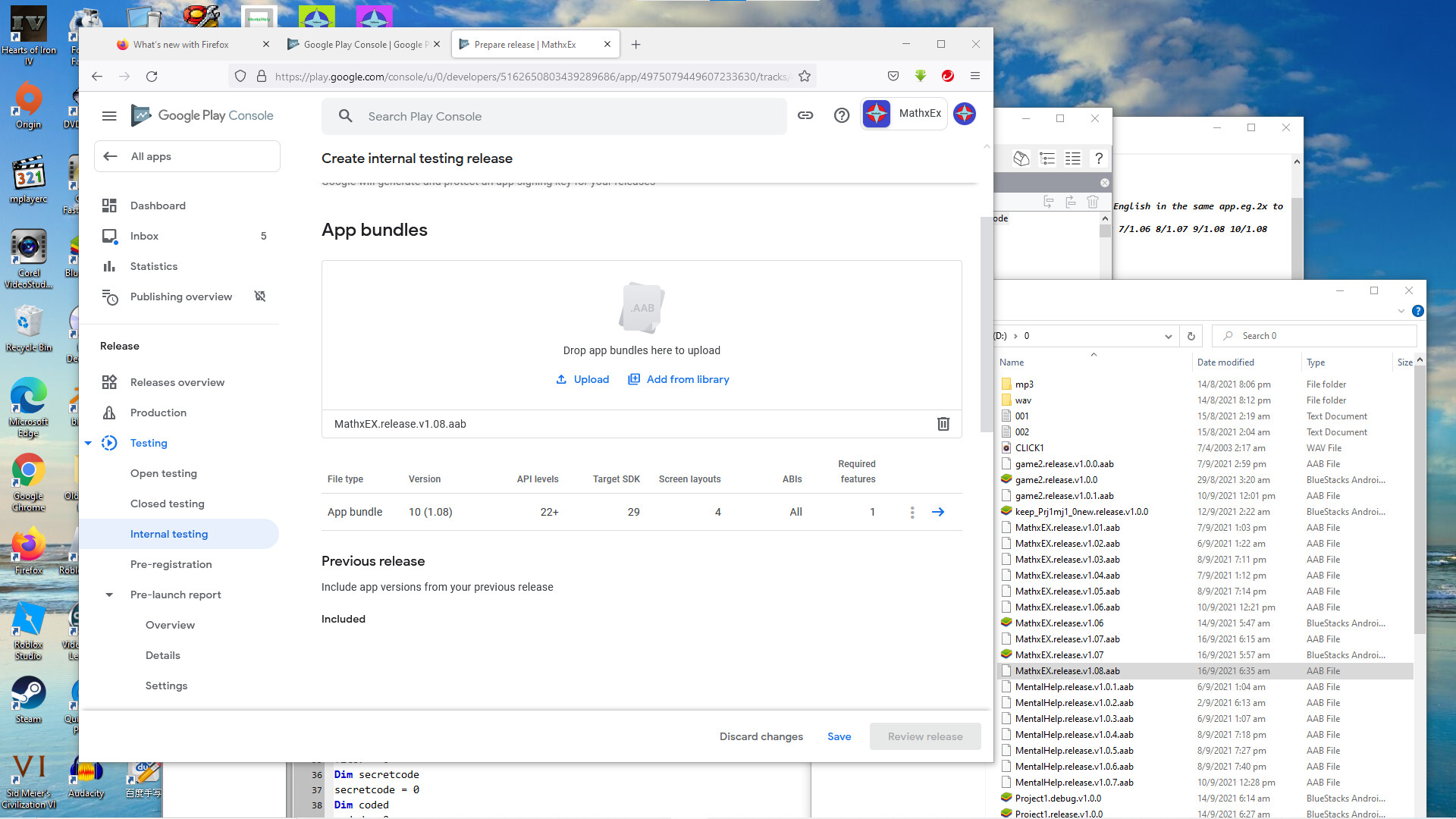The image size is (1456, 819).
Task: Collapse the Testing section
Action: point(88,443)
